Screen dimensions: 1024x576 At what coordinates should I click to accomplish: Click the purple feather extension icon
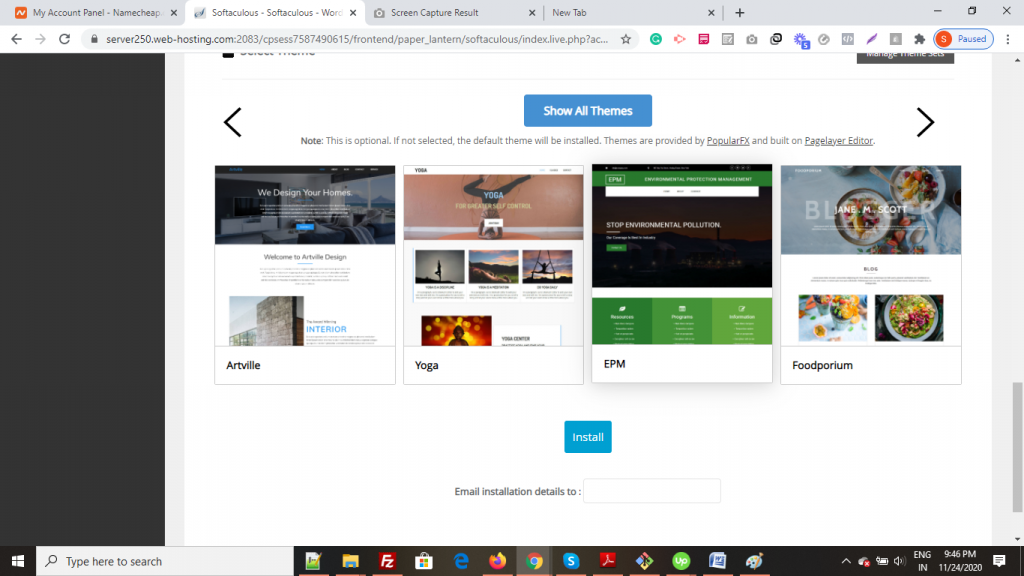pyautogui.click(x=871, y=38)
